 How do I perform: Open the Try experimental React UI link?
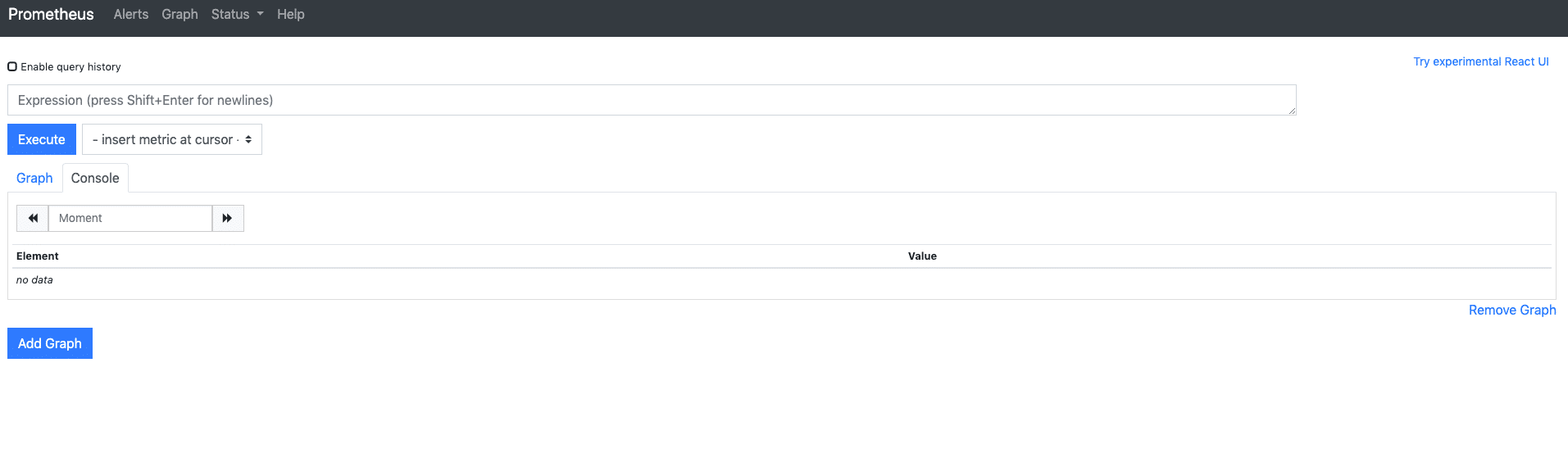(1481, 61)
